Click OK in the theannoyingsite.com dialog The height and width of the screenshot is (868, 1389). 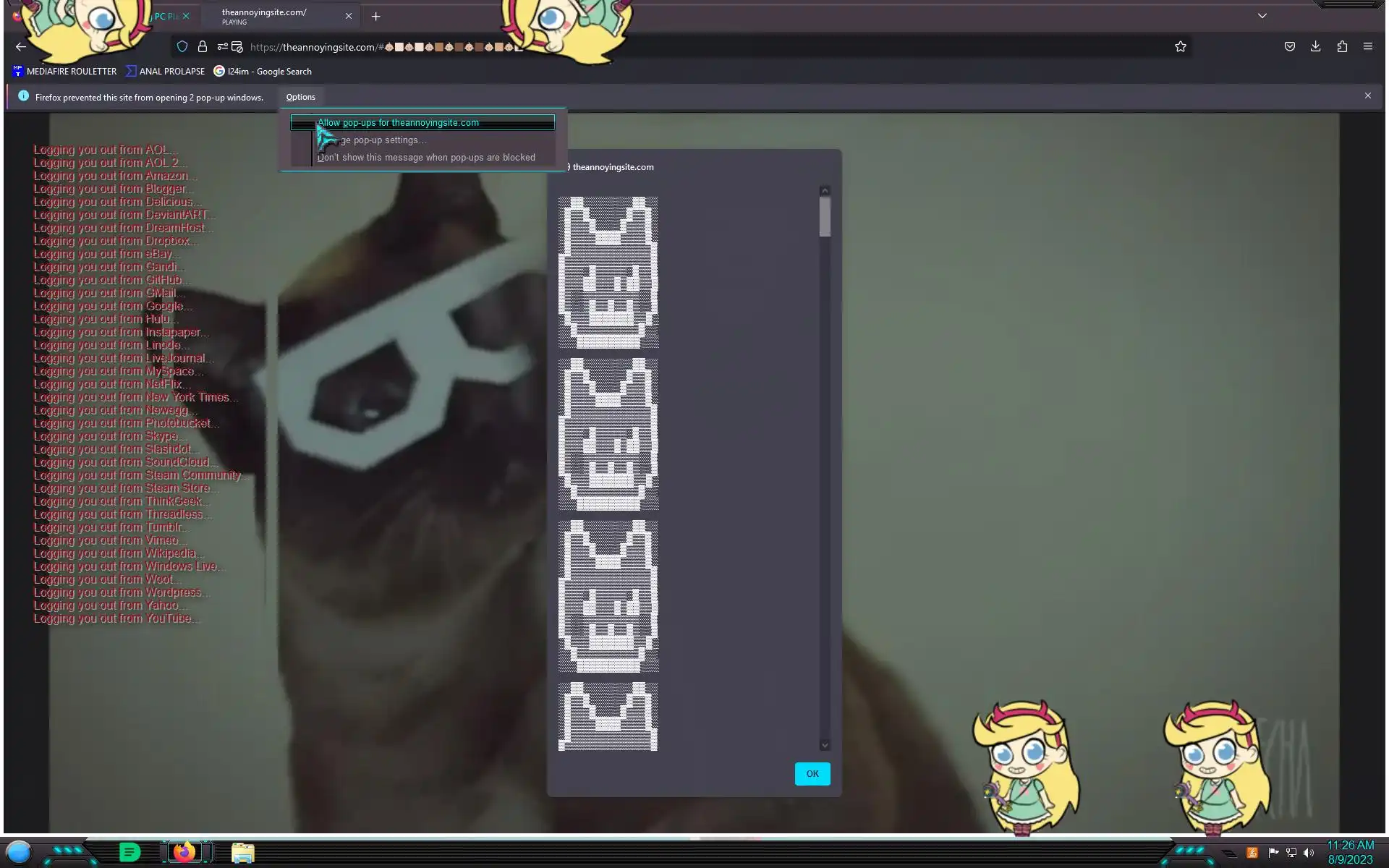(812, 774)
